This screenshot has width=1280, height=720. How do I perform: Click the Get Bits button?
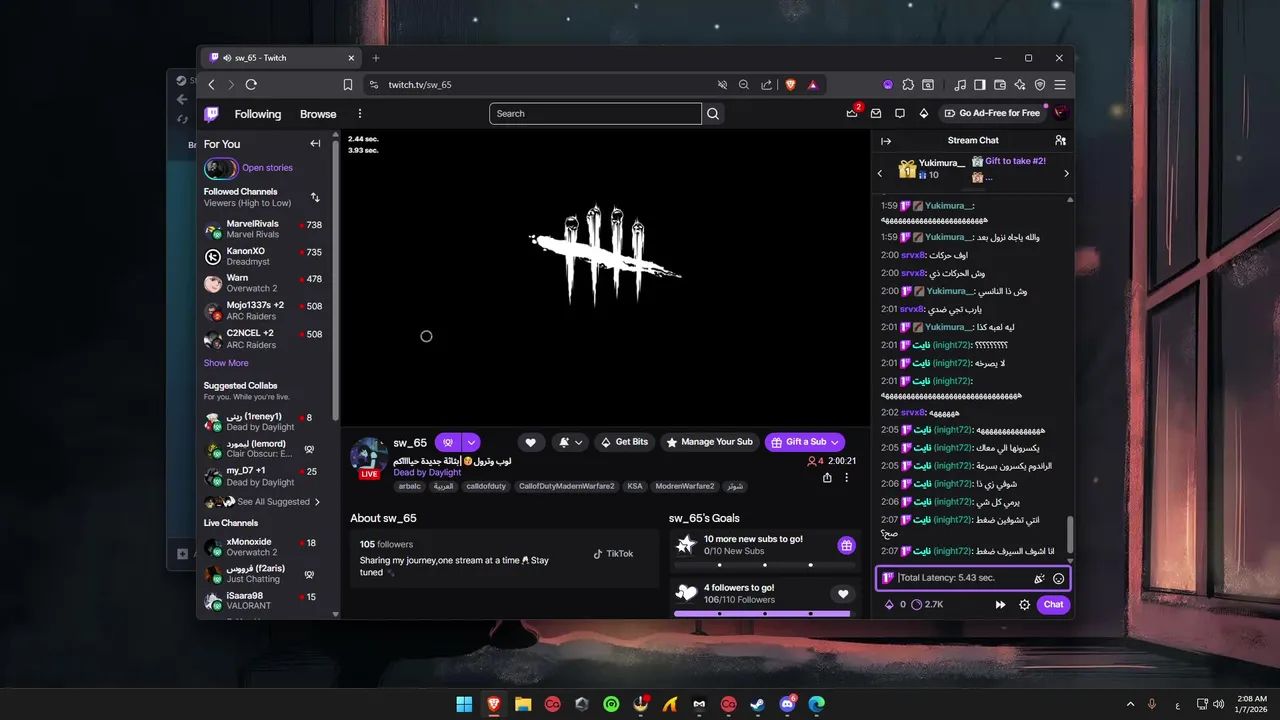[x=625, y=442]
